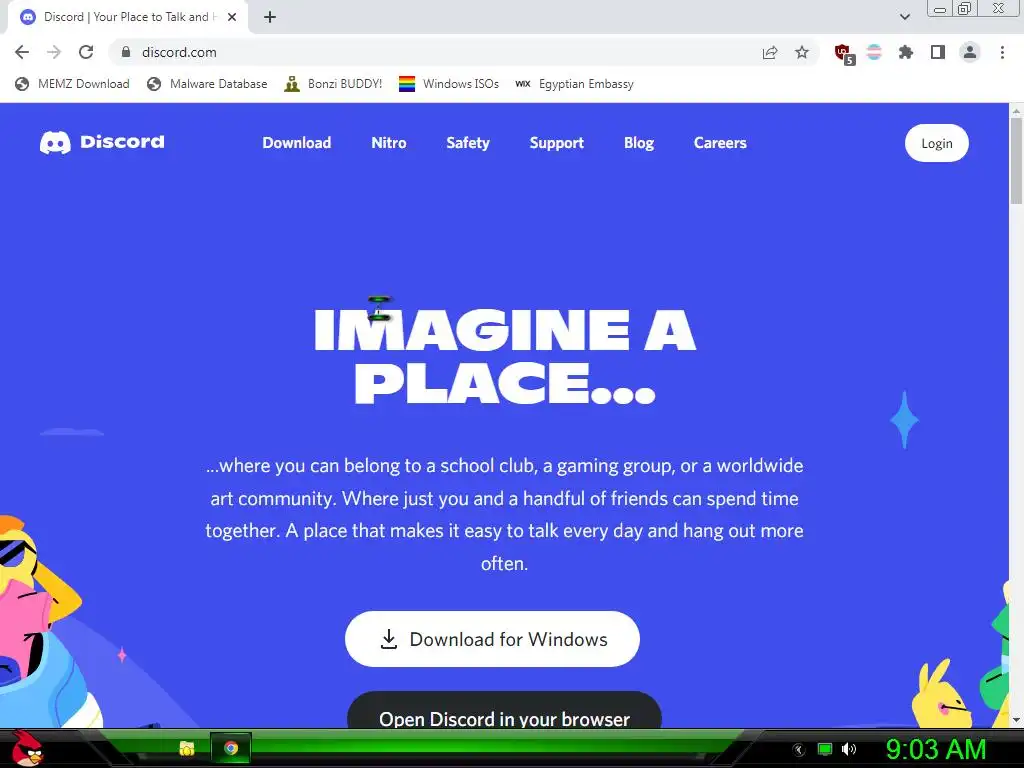The height and width of the screenshot is (768, 1024).
Task: Open a new browser tab
Action: click(x=270, y=17)
